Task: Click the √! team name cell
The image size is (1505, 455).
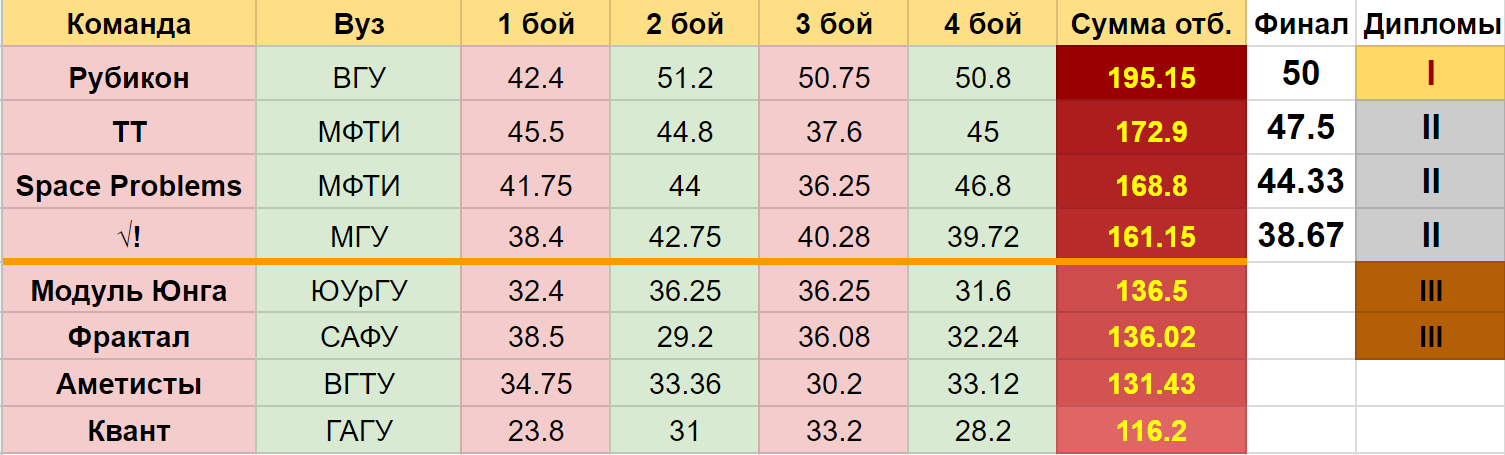Action: 128,237
